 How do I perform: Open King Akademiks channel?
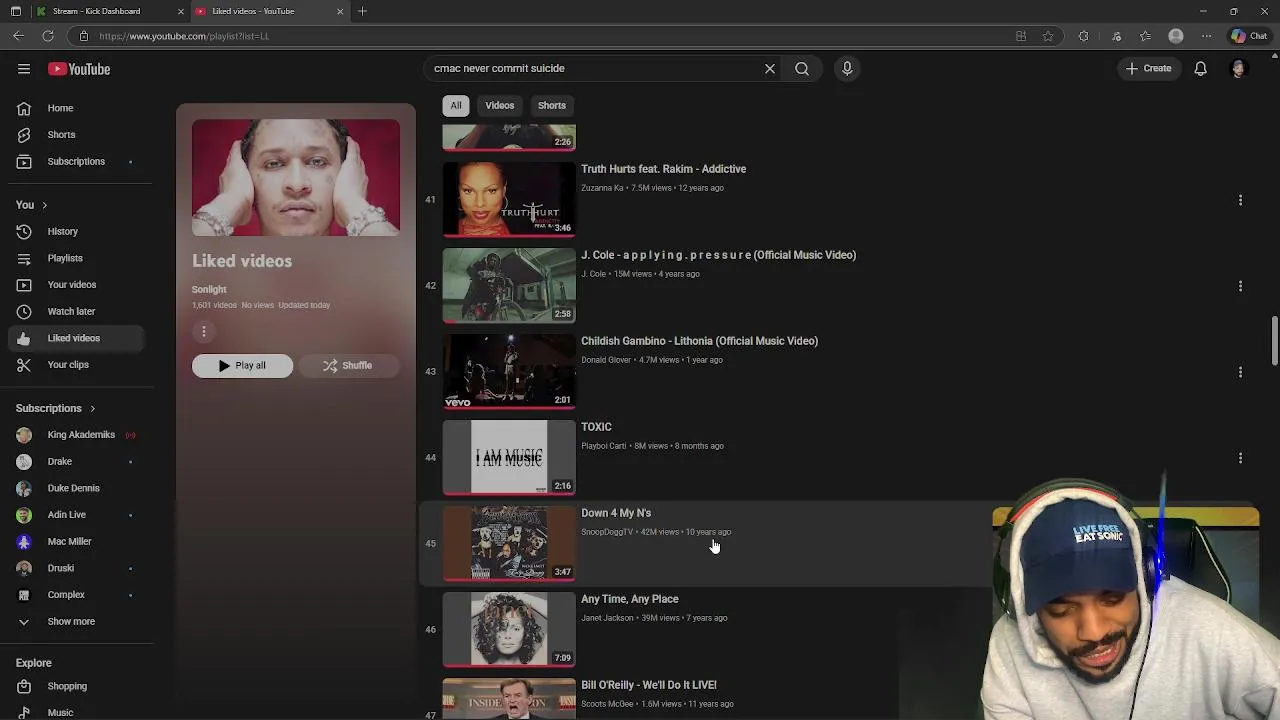80,435
